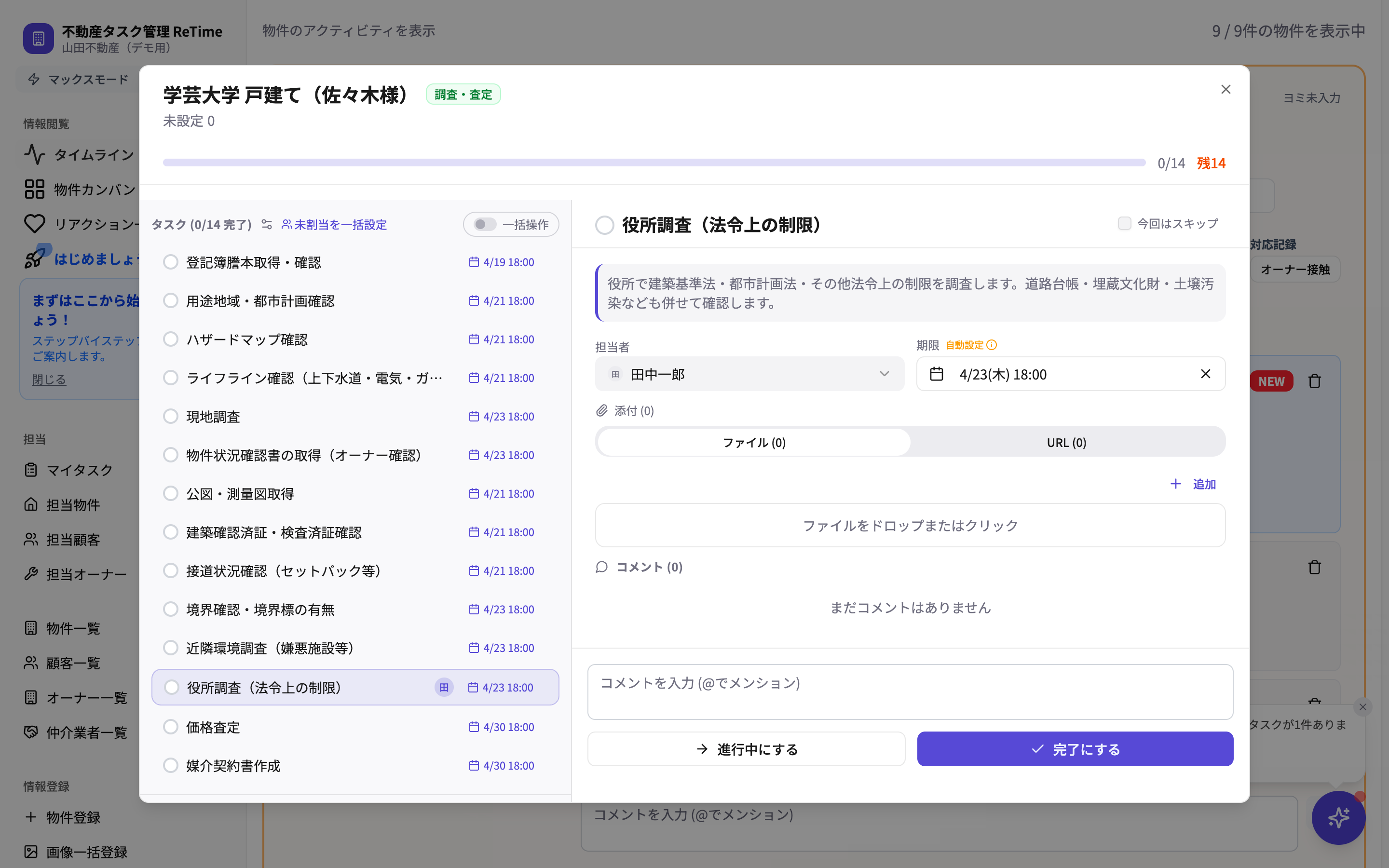Dismiss the task notification popup
This screenshot has height=868, width=1389.
click(1362, 706)
